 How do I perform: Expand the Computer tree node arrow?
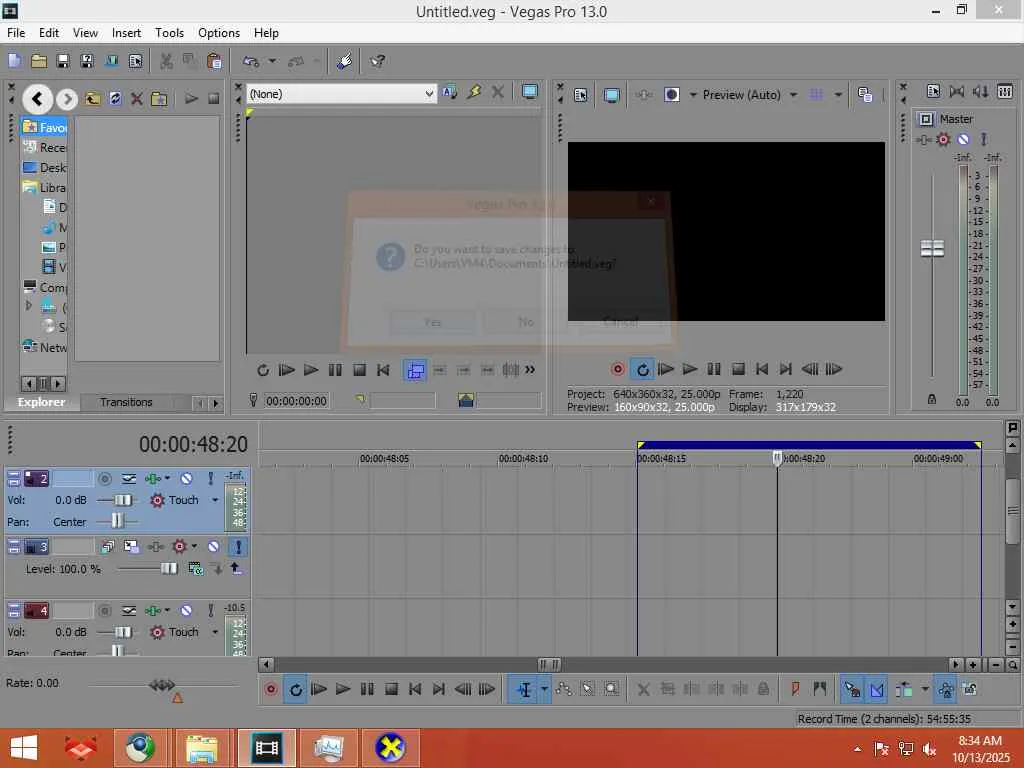pos(28,304)
